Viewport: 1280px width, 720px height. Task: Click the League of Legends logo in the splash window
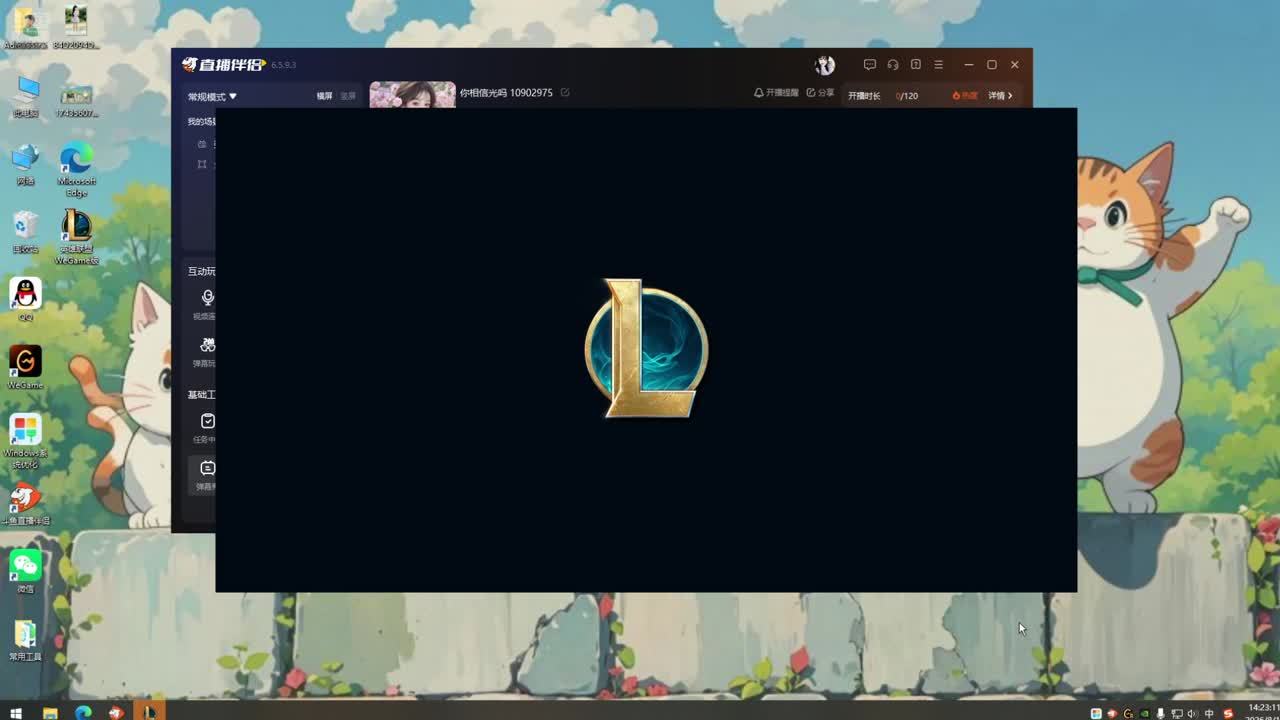(x=646, y=348)
